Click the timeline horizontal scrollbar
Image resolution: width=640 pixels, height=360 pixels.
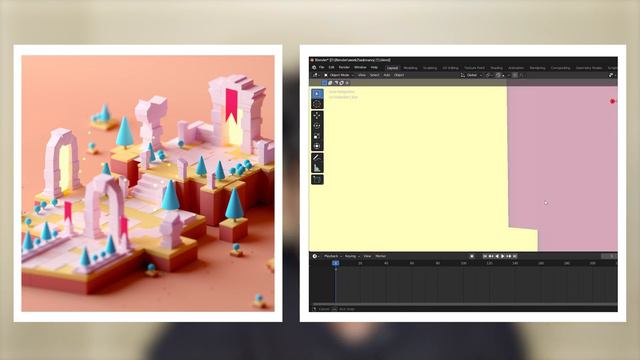(465, 304)
